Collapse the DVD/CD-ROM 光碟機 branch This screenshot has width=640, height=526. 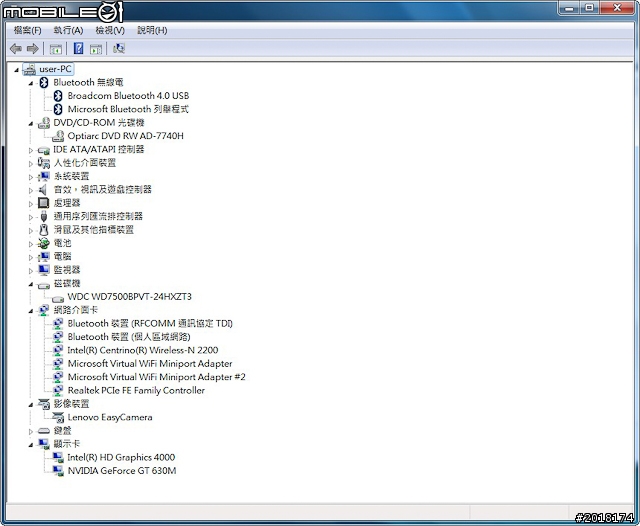click(x=31, y=124)
